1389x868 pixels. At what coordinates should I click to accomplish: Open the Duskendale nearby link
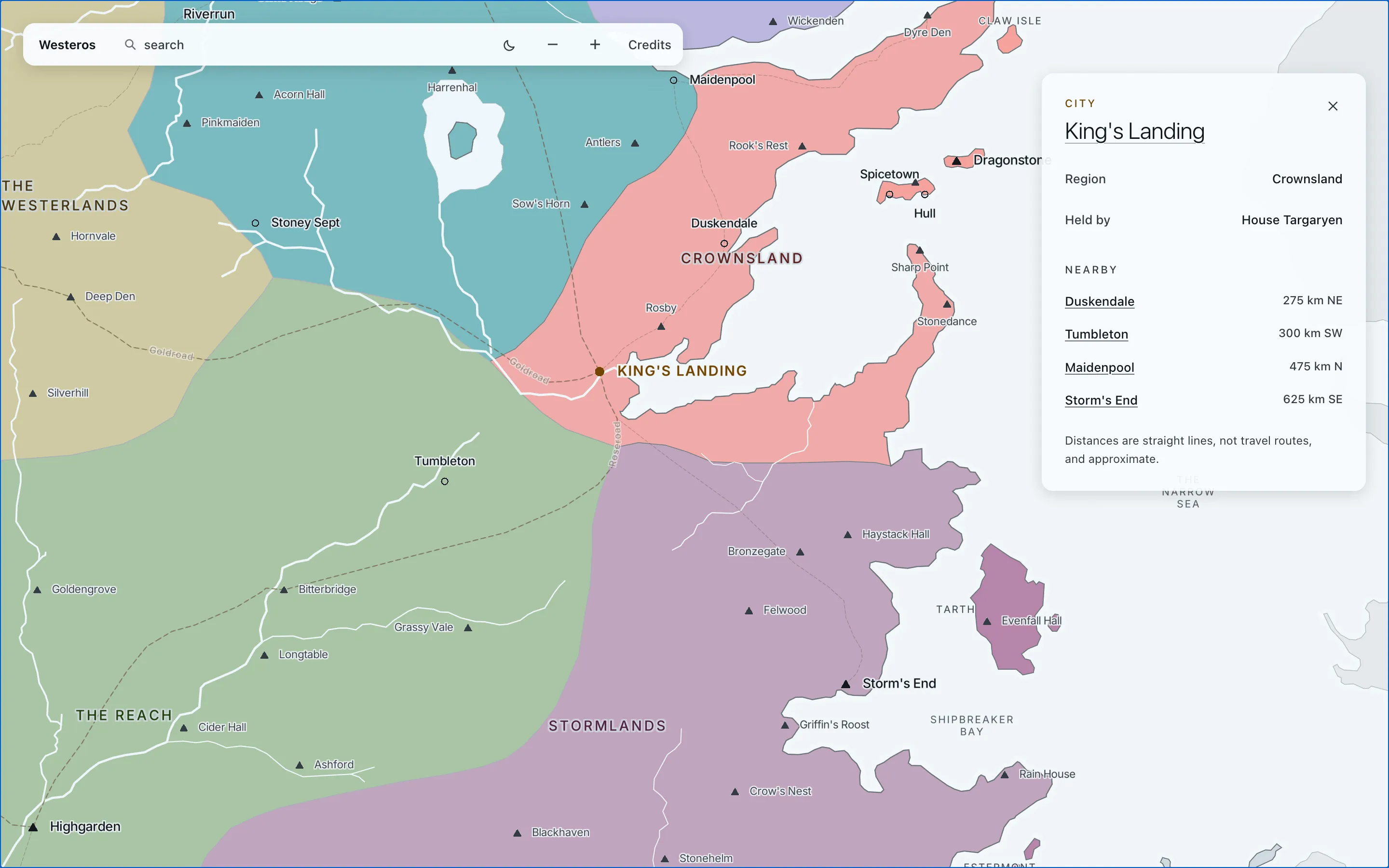point(1099,301)
